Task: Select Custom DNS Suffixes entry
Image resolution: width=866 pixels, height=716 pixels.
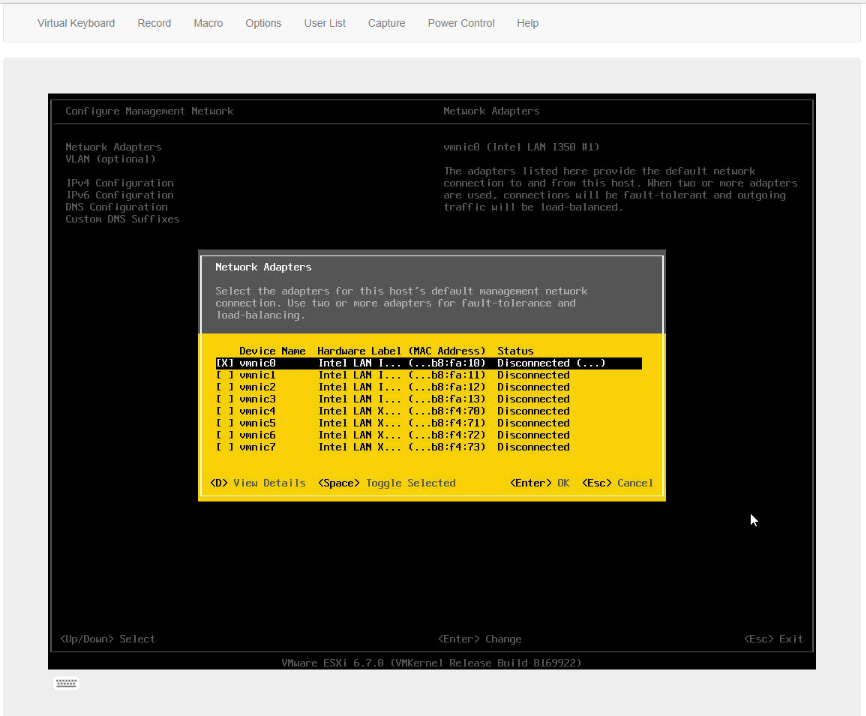Action: (123, 219)
